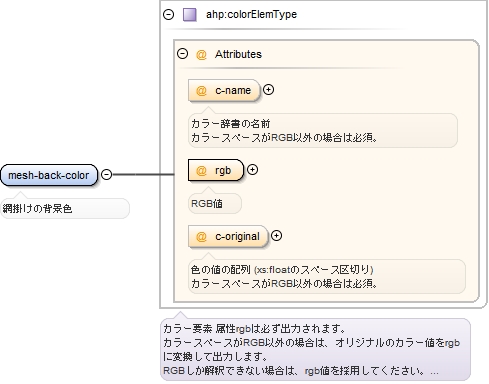Click the RGB値 annotation bubble
This screenshot has height=384, width=489.
(215, 203)
